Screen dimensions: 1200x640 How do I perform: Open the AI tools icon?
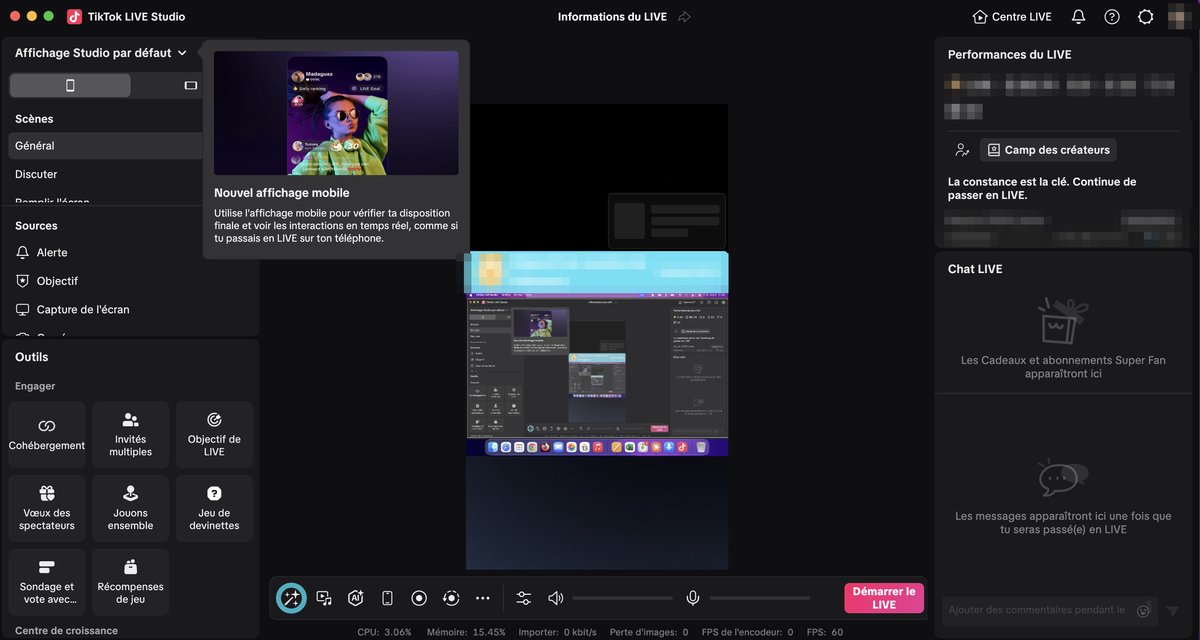click(355, 598)
